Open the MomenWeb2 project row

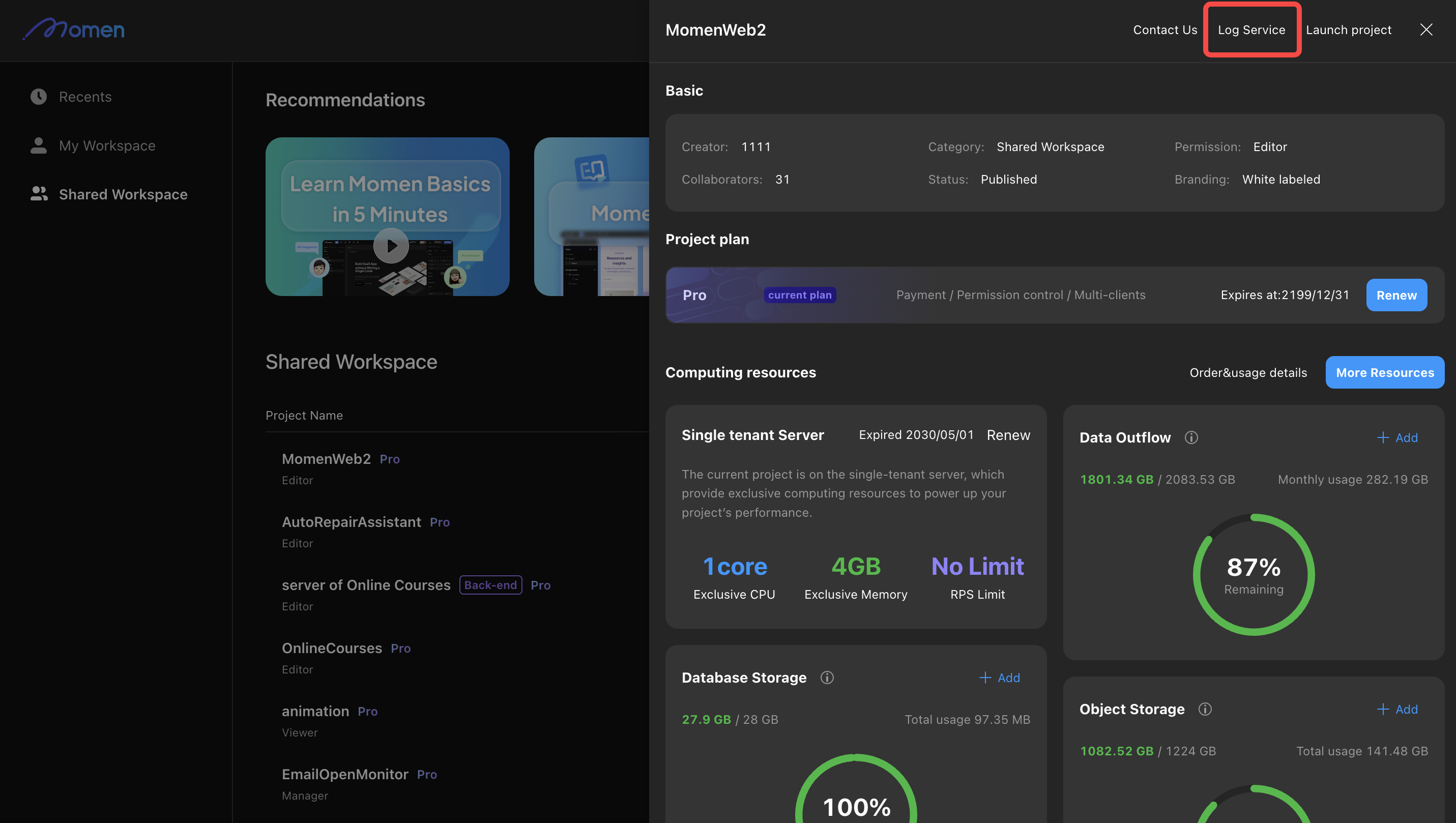457,468
